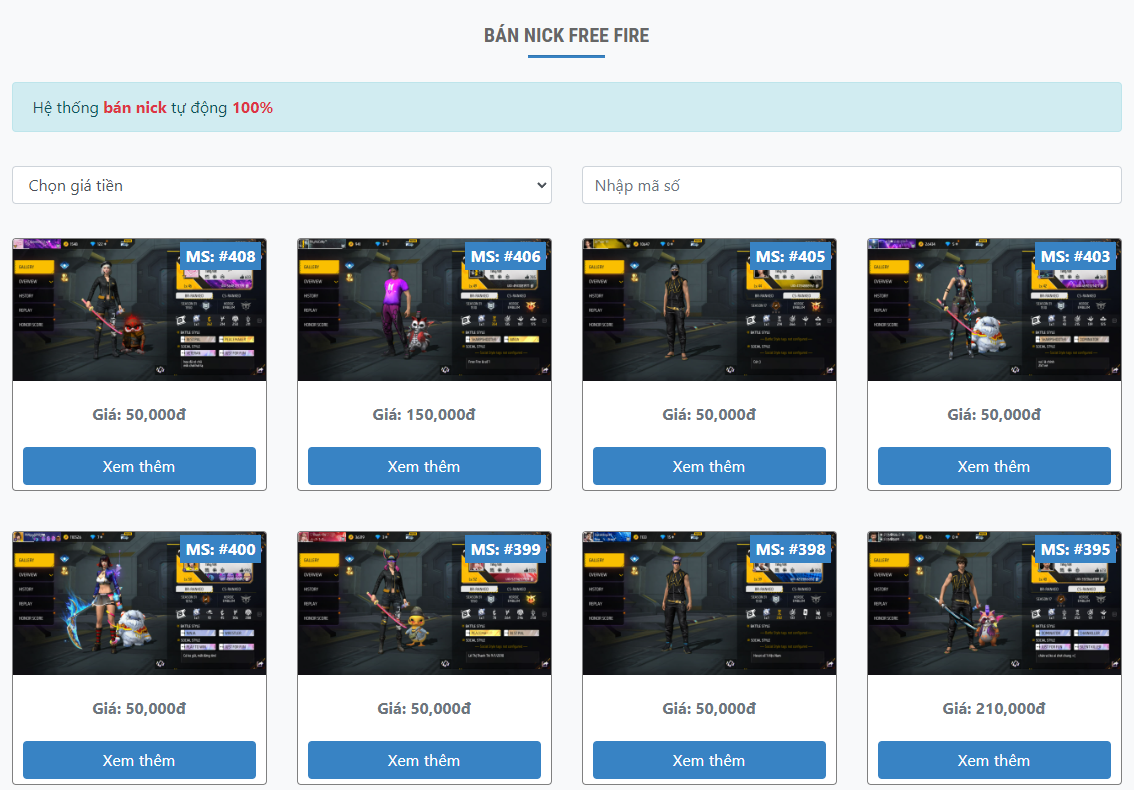Open thumbnail of account MS: #398

point(709,603)
